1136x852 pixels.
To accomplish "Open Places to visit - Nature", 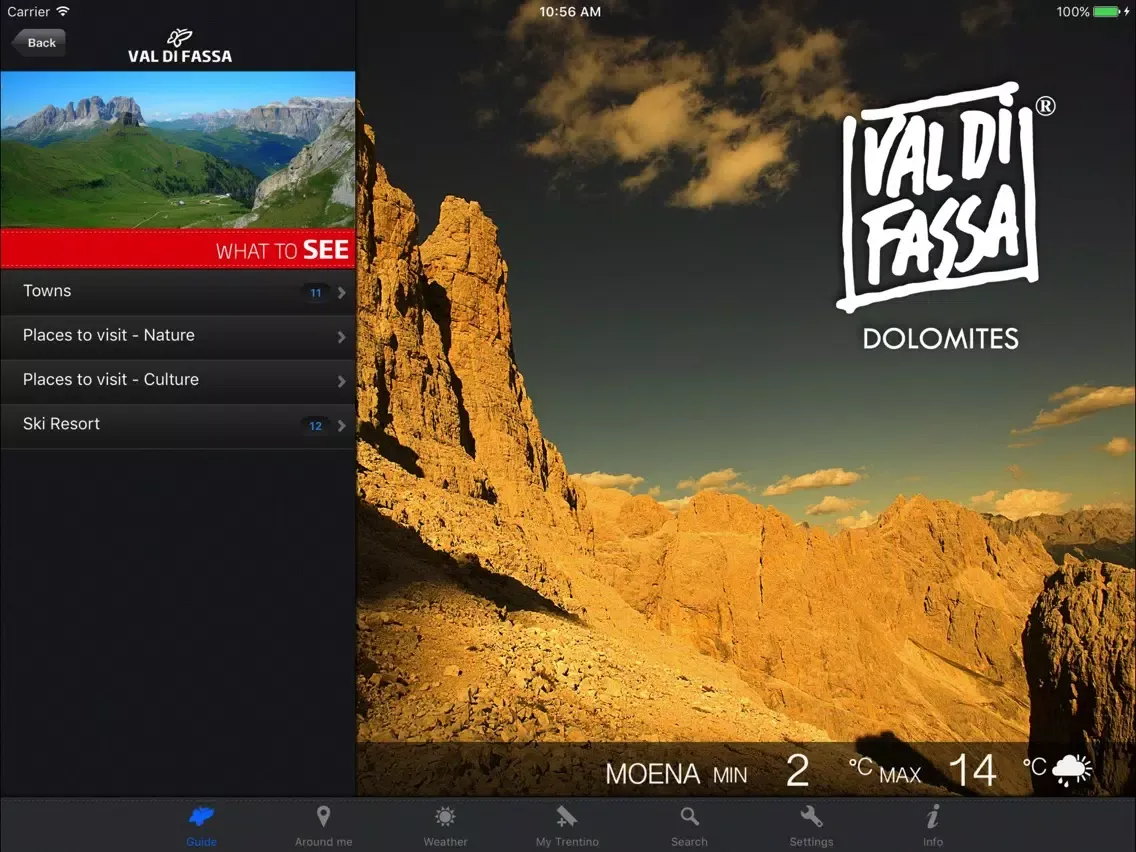I will click(178, 336).
